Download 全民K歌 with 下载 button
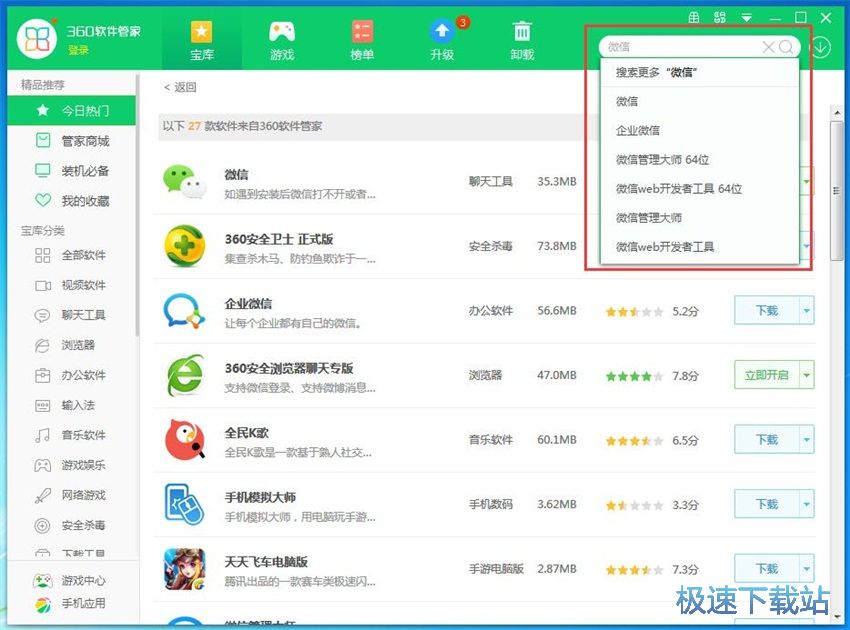The width and height of the screenshot is (850, 630). click(767, 440)
